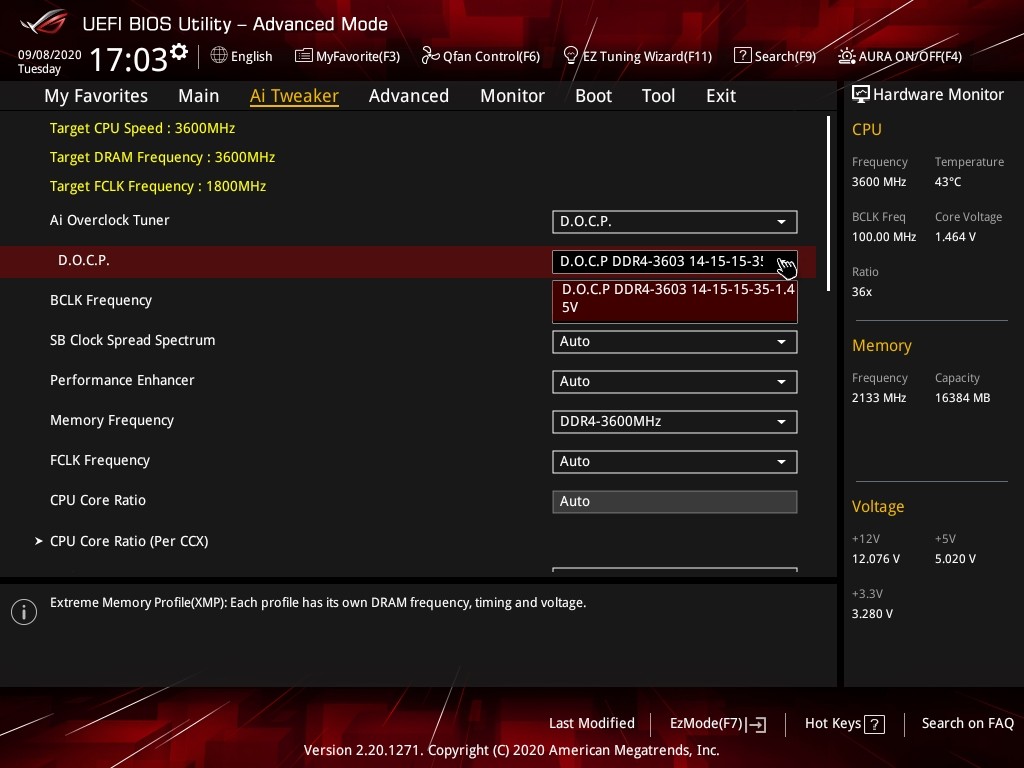This screenshot has height=768, width=1024.
Task: Click the info icon in help panel
Action: pyautogui.click(x=24, y=612)
